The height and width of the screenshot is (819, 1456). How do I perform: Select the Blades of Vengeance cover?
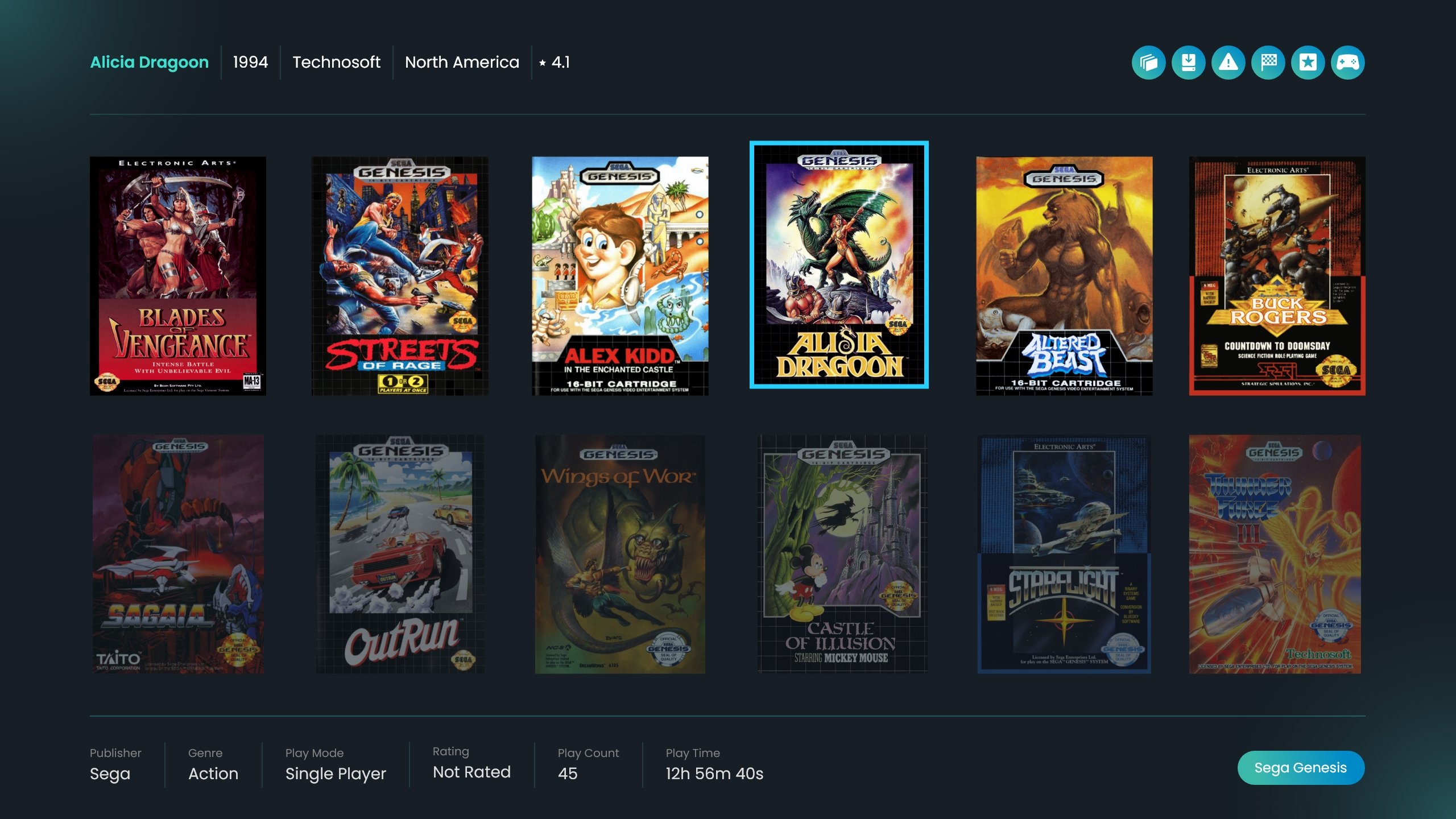point(178,276)
